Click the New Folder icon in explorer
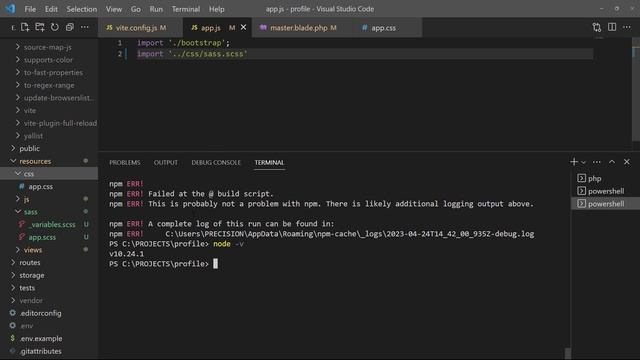The height and width of the screenshot is (360, 640). pos(40,27)
